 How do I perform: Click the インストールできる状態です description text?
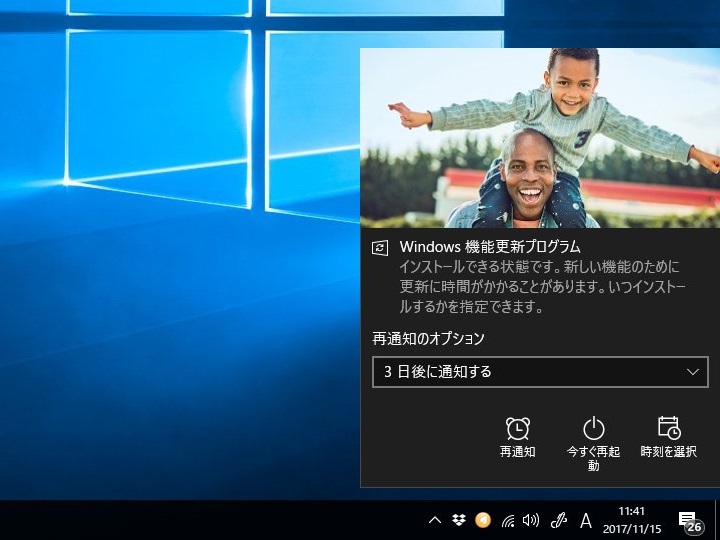(x=542, y=287)
